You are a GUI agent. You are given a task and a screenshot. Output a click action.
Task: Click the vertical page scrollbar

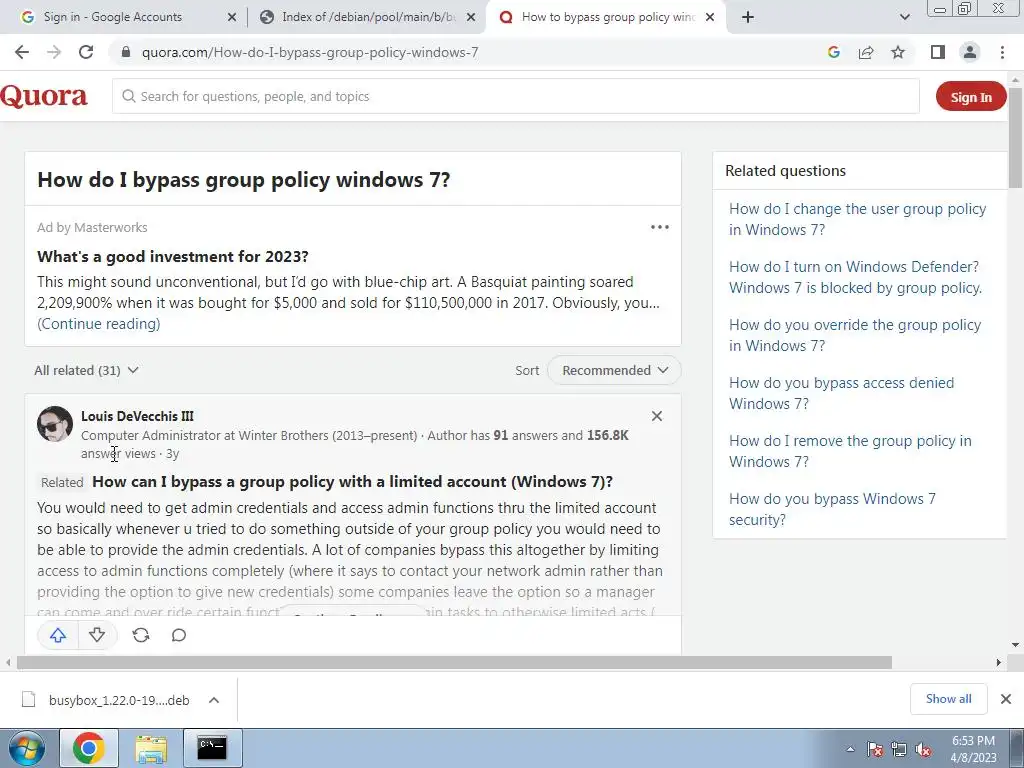(1016, 137)
